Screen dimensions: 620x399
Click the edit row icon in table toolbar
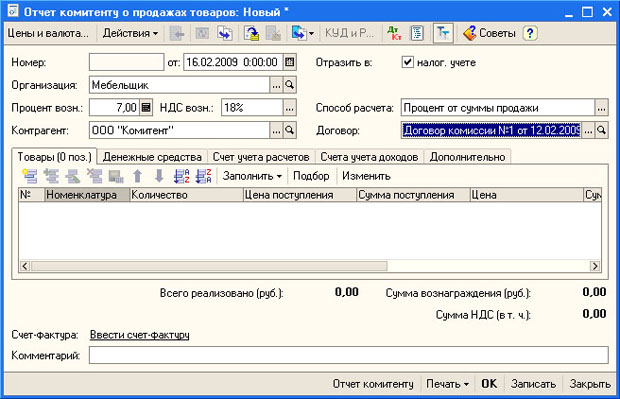coord(73,176)
